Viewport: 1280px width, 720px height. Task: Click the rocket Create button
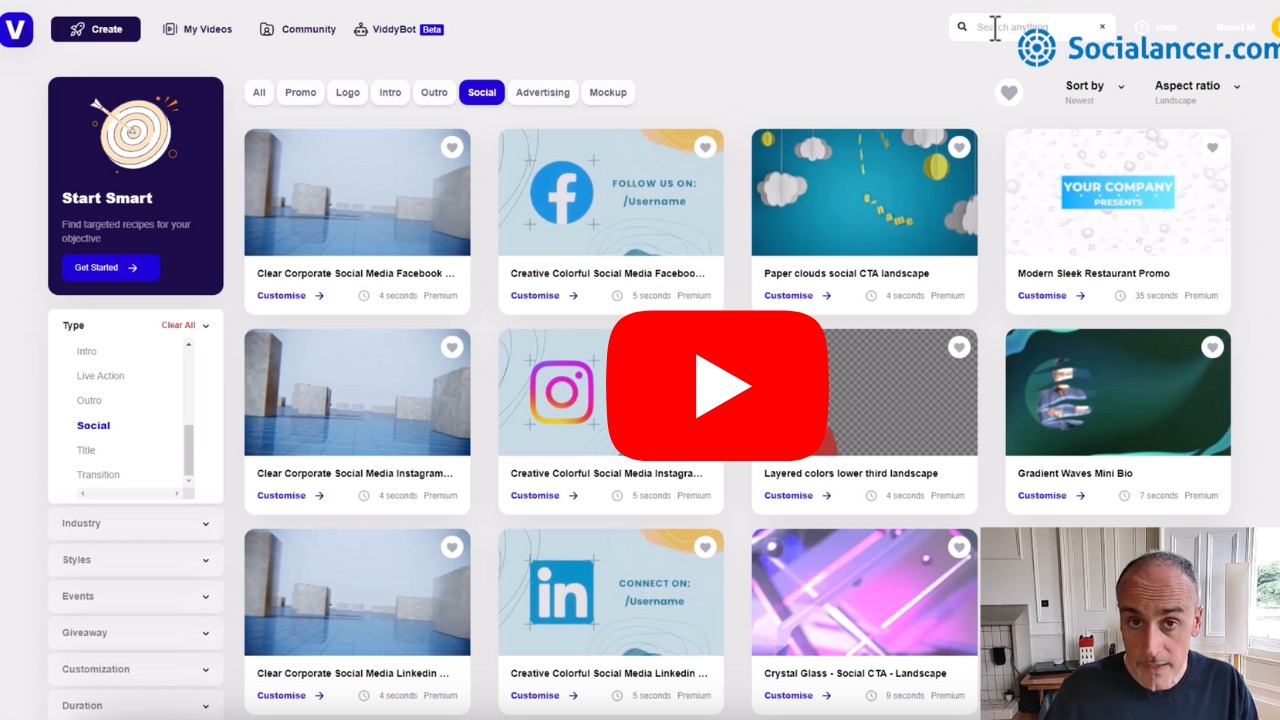point(96,29)
